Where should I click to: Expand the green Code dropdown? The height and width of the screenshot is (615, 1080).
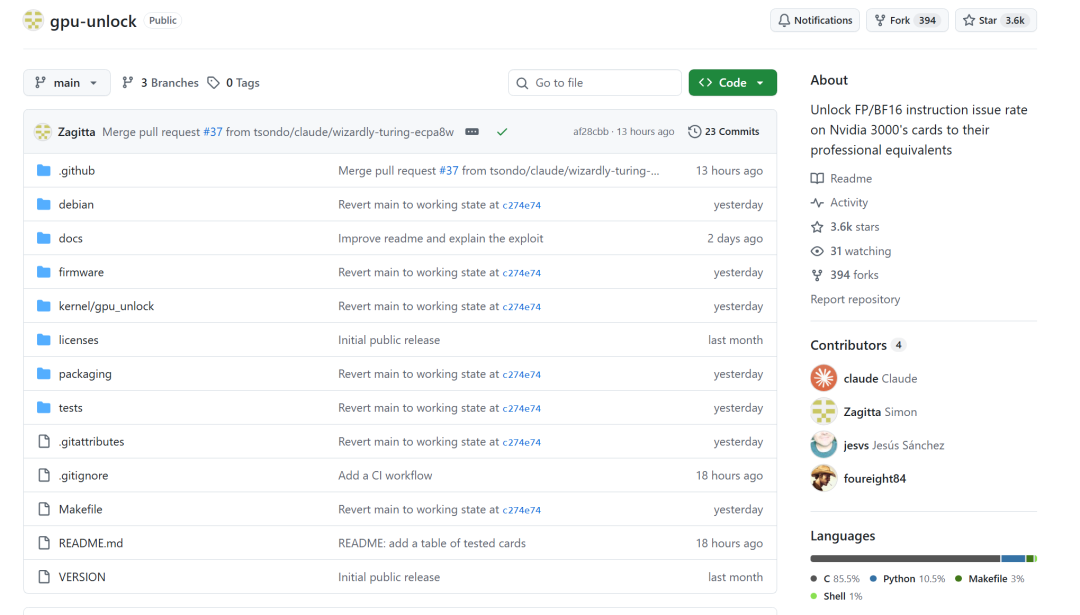point(732,83)
